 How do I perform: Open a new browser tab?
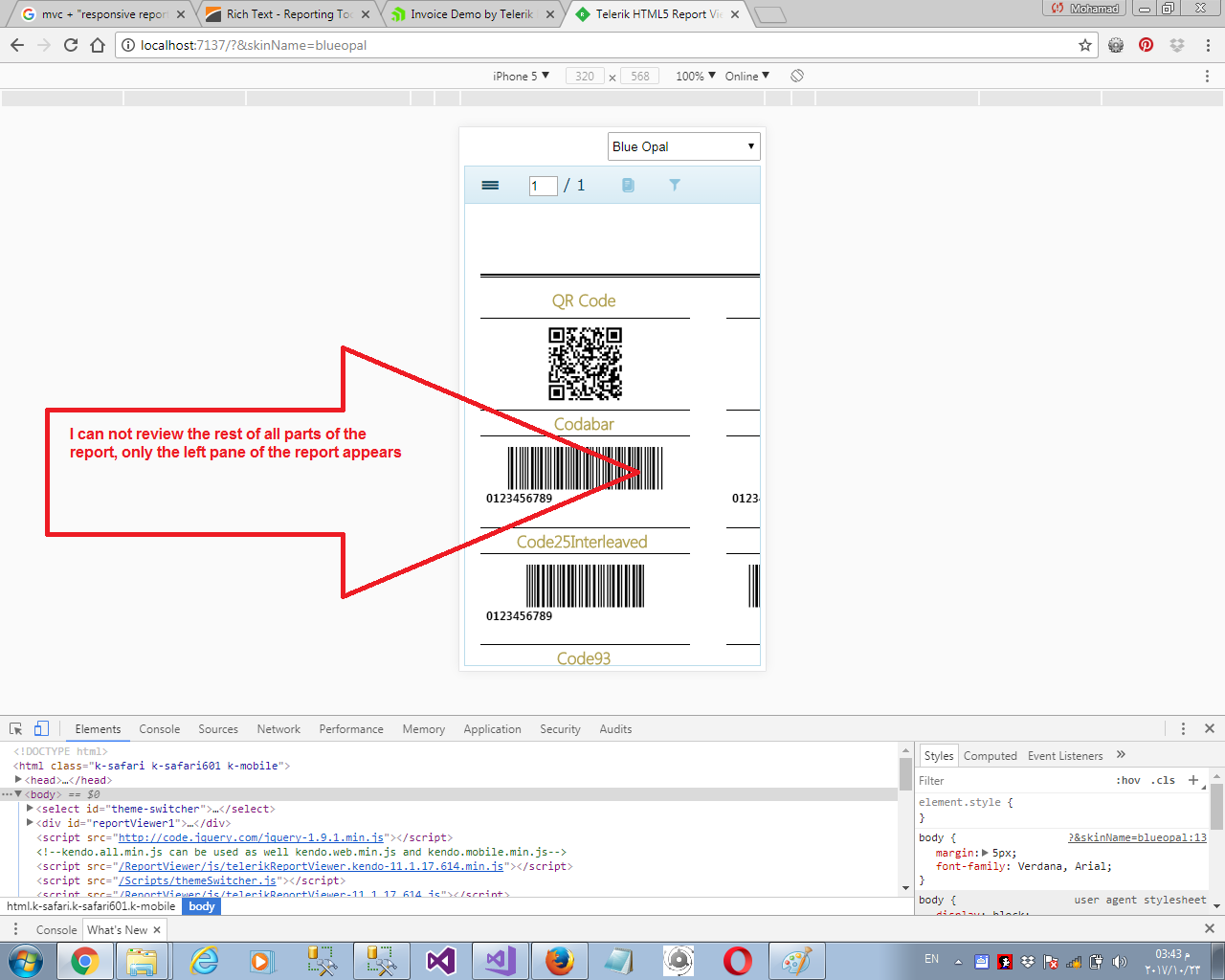[770, 14]
